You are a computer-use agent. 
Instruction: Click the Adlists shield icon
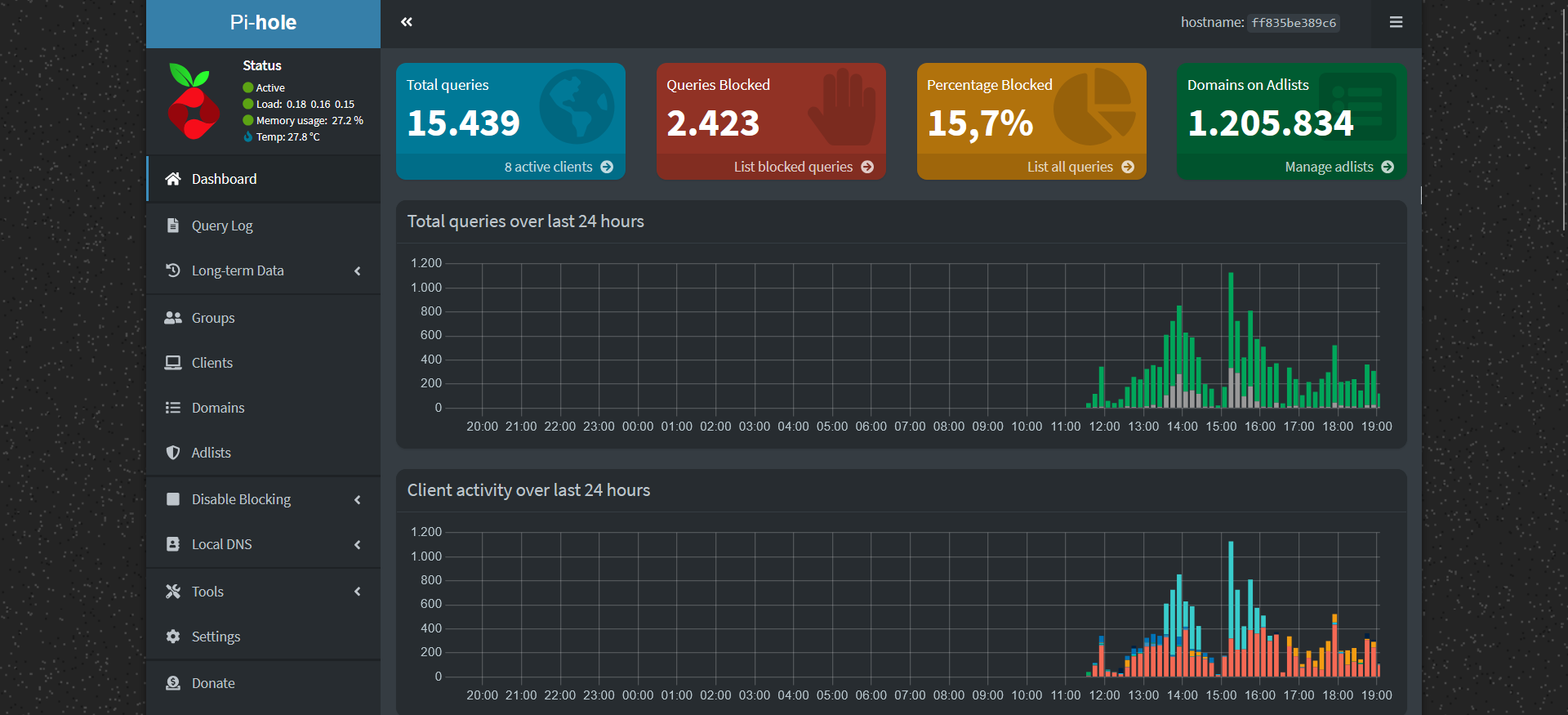pyautogui.click(x=173, y=453)
